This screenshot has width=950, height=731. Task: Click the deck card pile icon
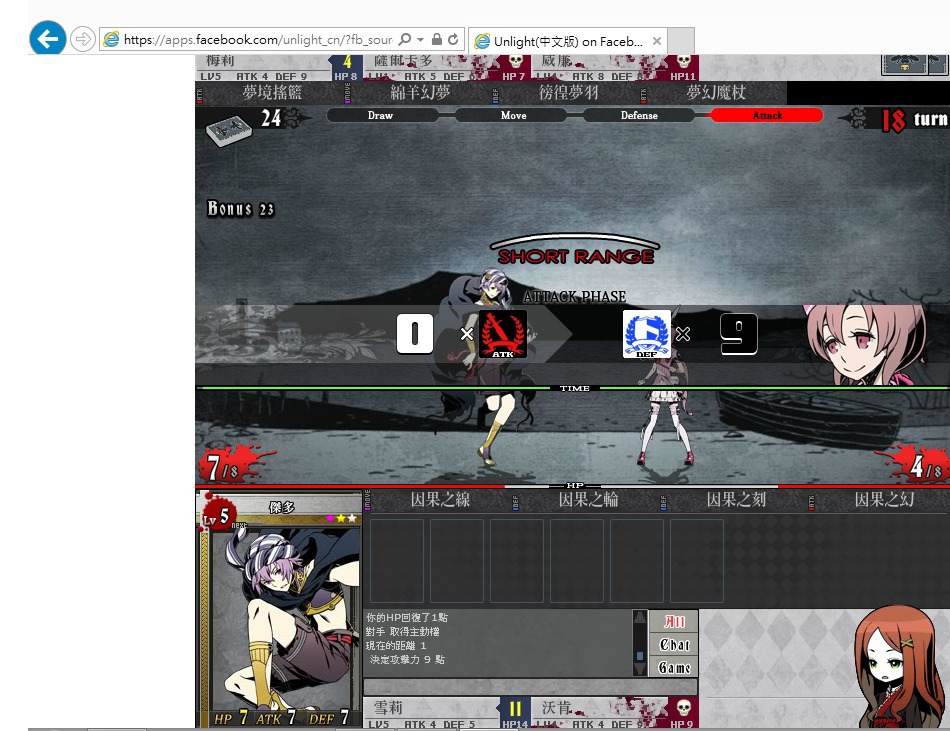(228, 130)
